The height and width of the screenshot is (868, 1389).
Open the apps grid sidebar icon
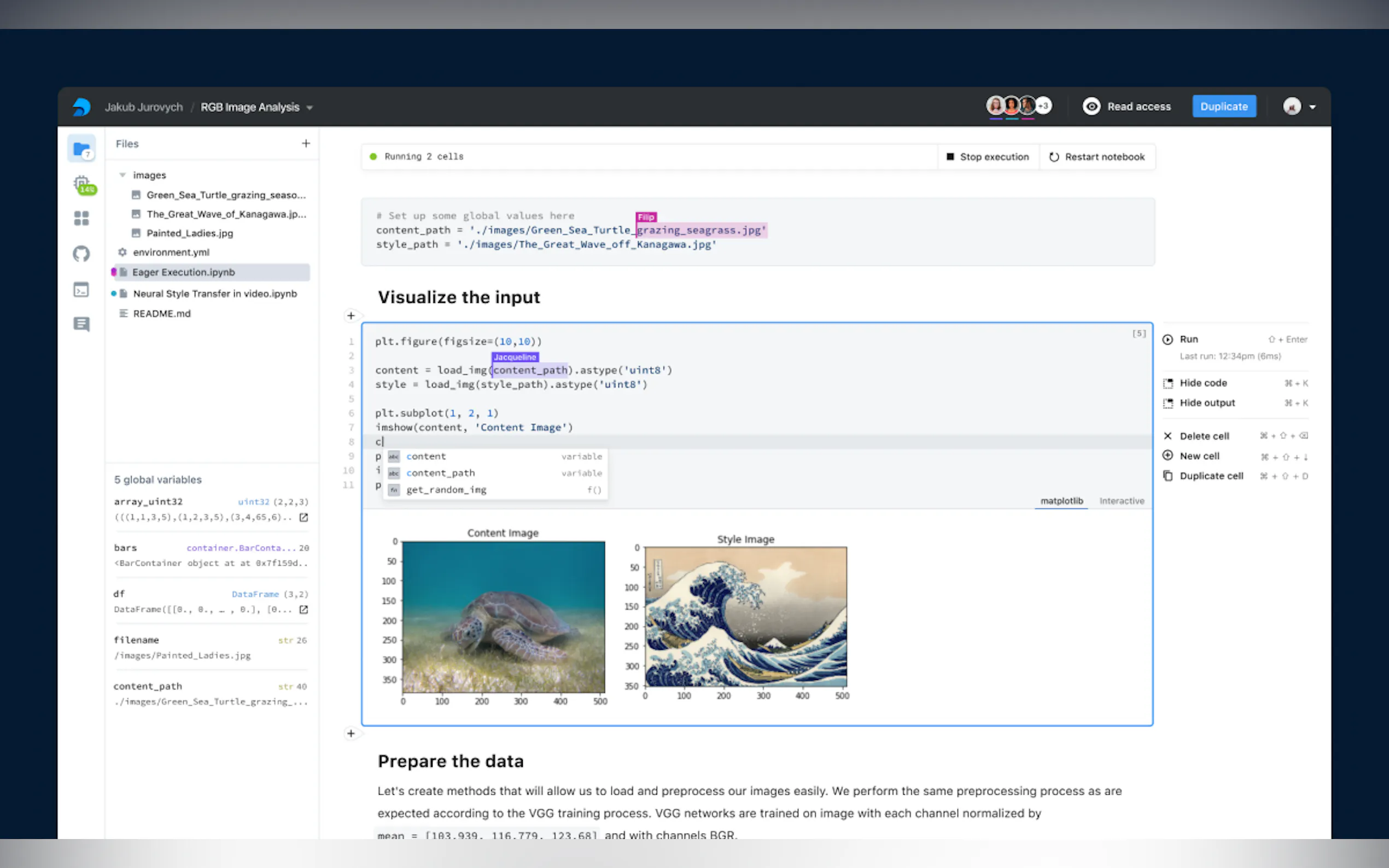(81, 218)
